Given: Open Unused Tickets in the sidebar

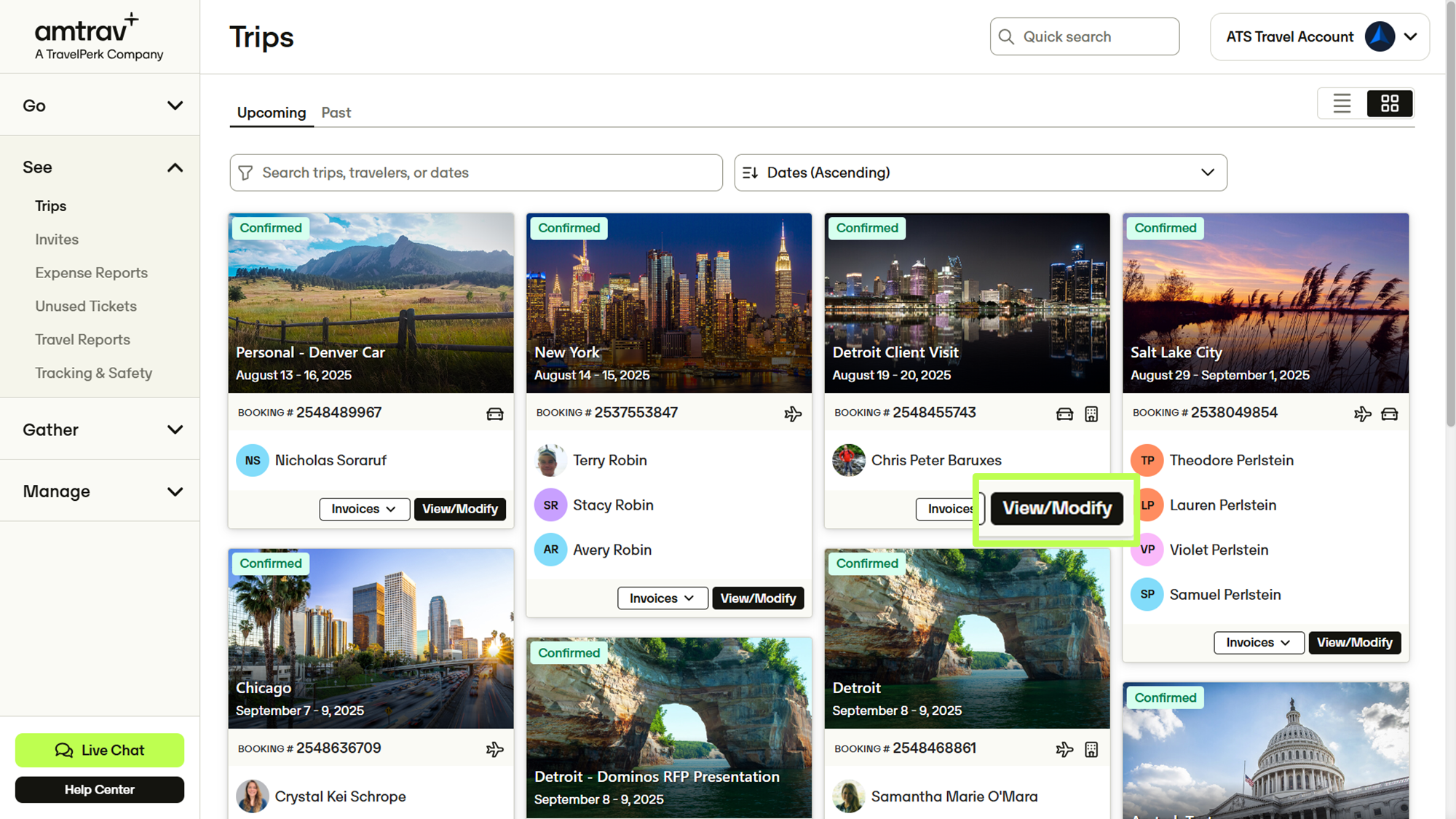Looking at the screenshot, I should coord(86,306).
